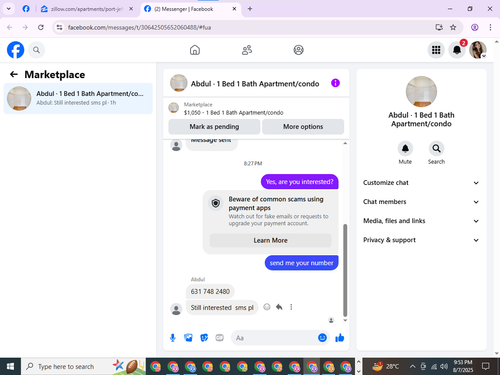Bookmark page with star icon
The height and width of the screenshot is (375, 500).
click(x=453, y=27)
